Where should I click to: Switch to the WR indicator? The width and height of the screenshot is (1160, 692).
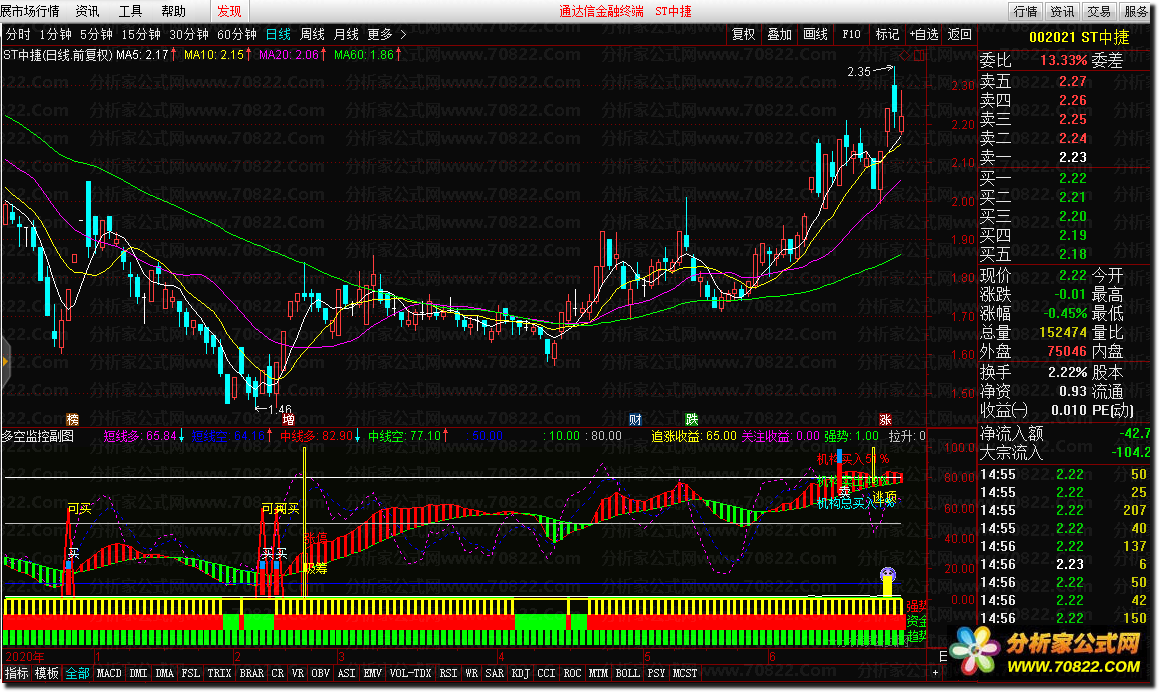[x=471, y=673]
